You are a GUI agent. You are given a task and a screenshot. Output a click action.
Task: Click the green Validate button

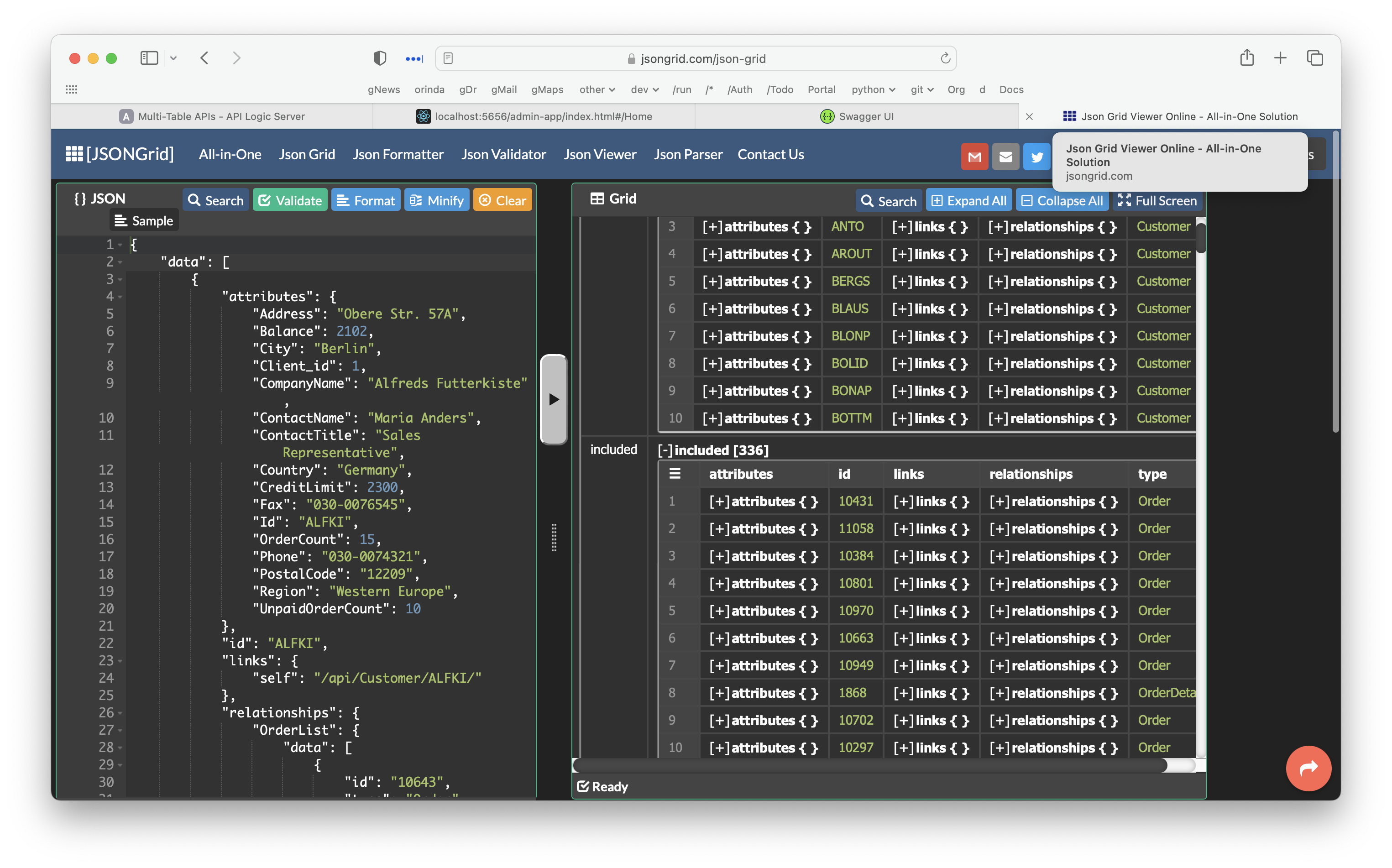coord(290,200)
